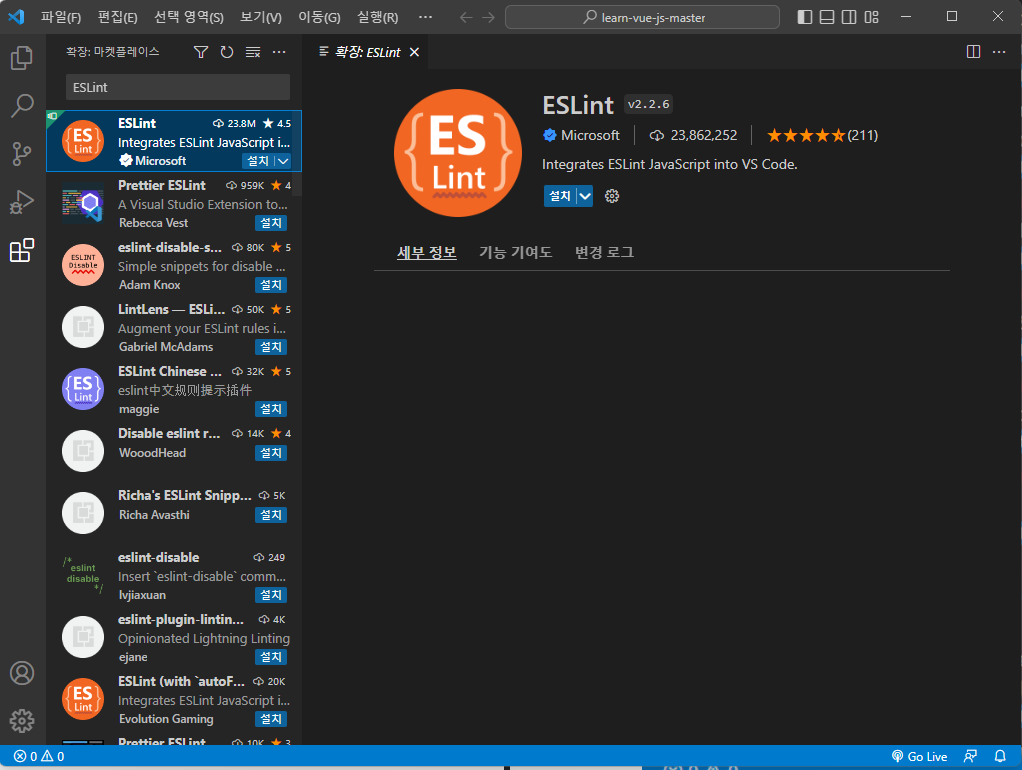Open Run and Debug view
The width and height of the screenshot is (1022, 770).
22,202
